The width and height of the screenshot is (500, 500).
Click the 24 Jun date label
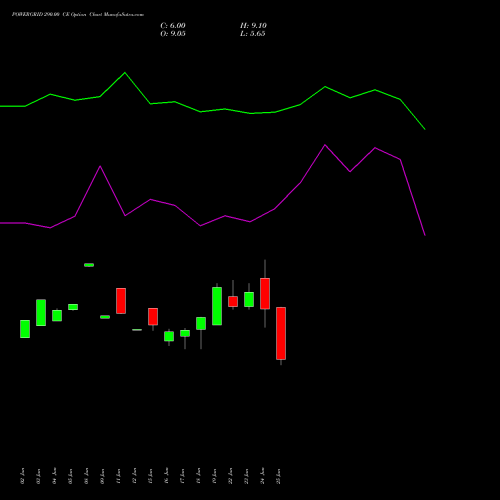pos(263,476)
